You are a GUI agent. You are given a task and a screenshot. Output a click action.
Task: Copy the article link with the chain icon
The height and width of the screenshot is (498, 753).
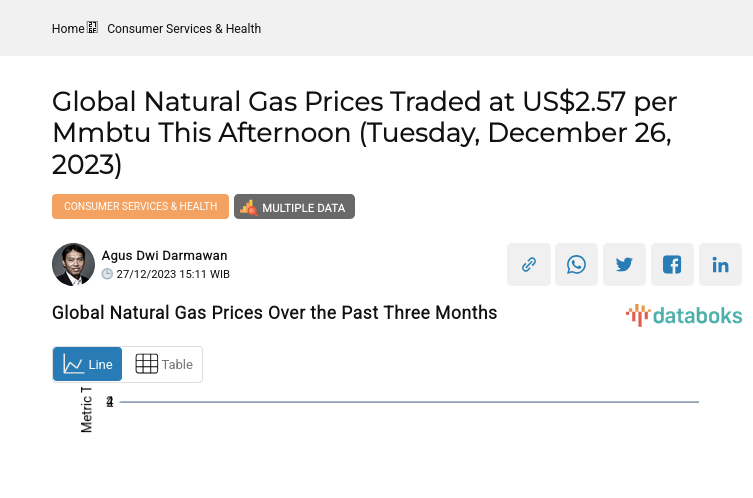(529, 265)
